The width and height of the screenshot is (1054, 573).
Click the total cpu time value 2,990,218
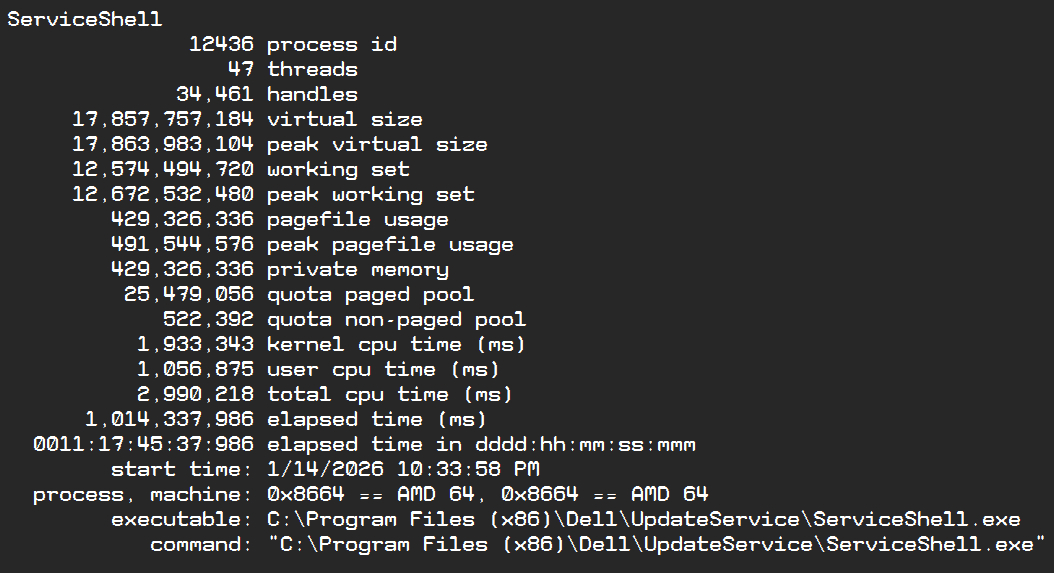195,394
